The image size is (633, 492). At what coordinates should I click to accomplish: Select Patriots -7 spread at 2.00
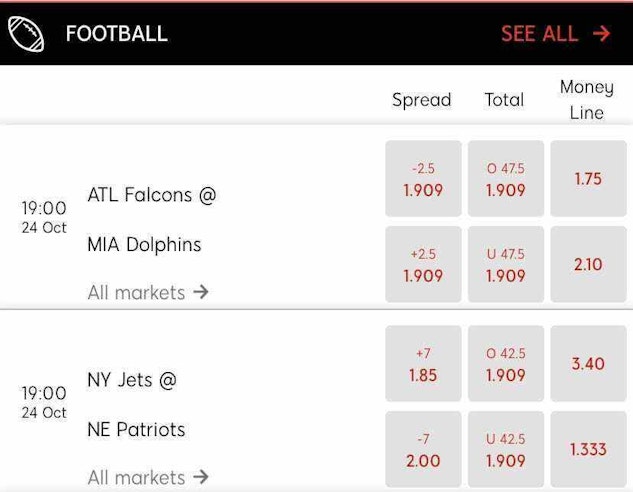(423, 450)
